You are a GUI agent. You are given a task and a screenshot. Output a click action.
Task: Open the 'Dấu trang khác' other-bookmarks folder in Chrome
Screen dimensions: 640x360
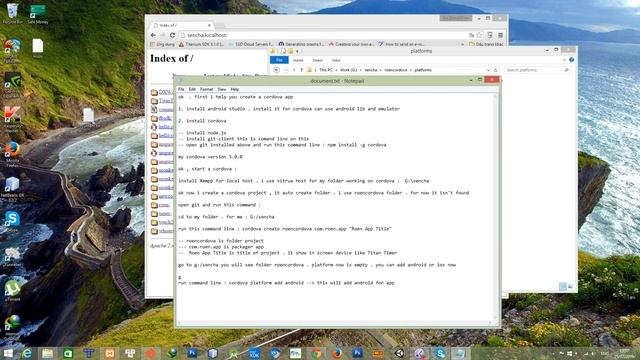(486, 44)
